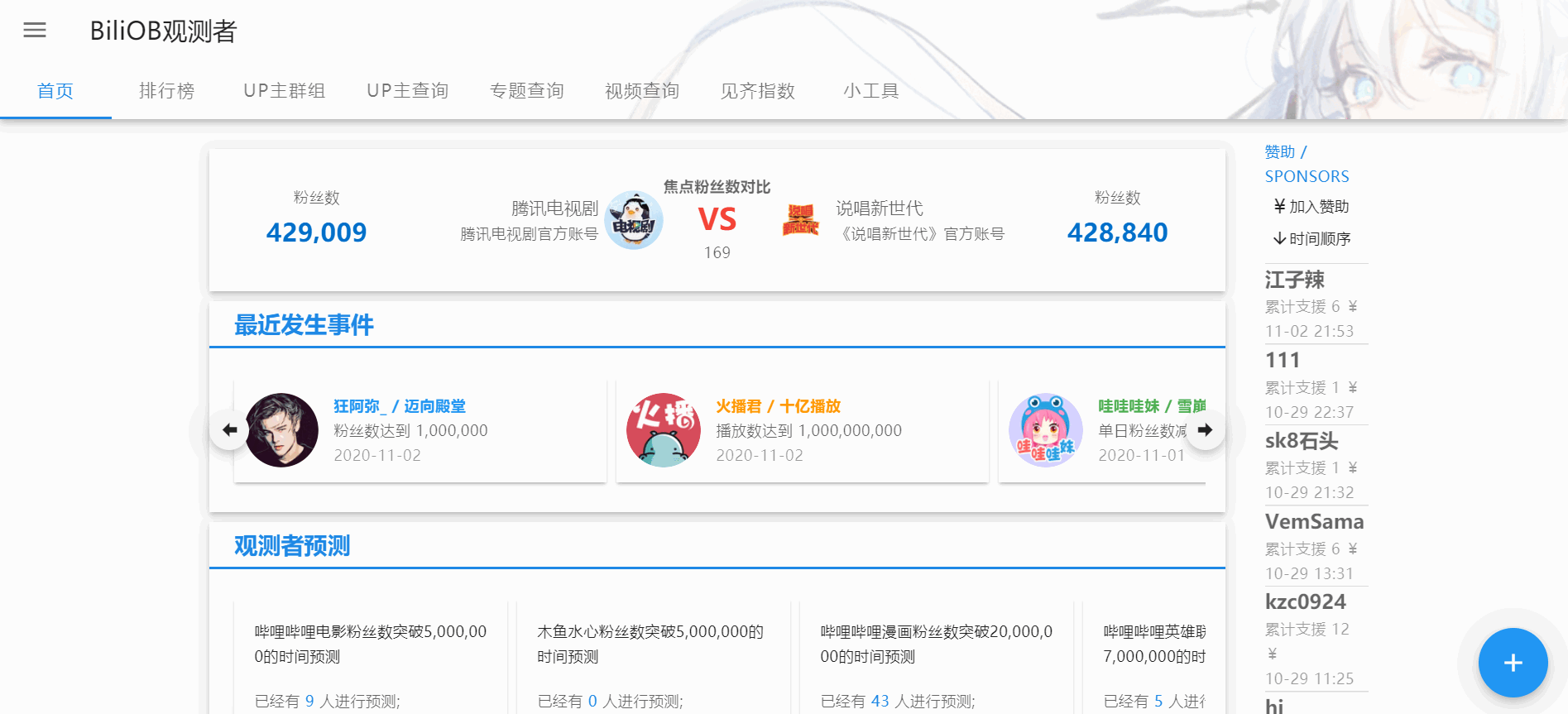Click 腾讯电视剧 channel name
Image resolution: width=1568 pixels, height=714 pixels.
tap(554, 208)
